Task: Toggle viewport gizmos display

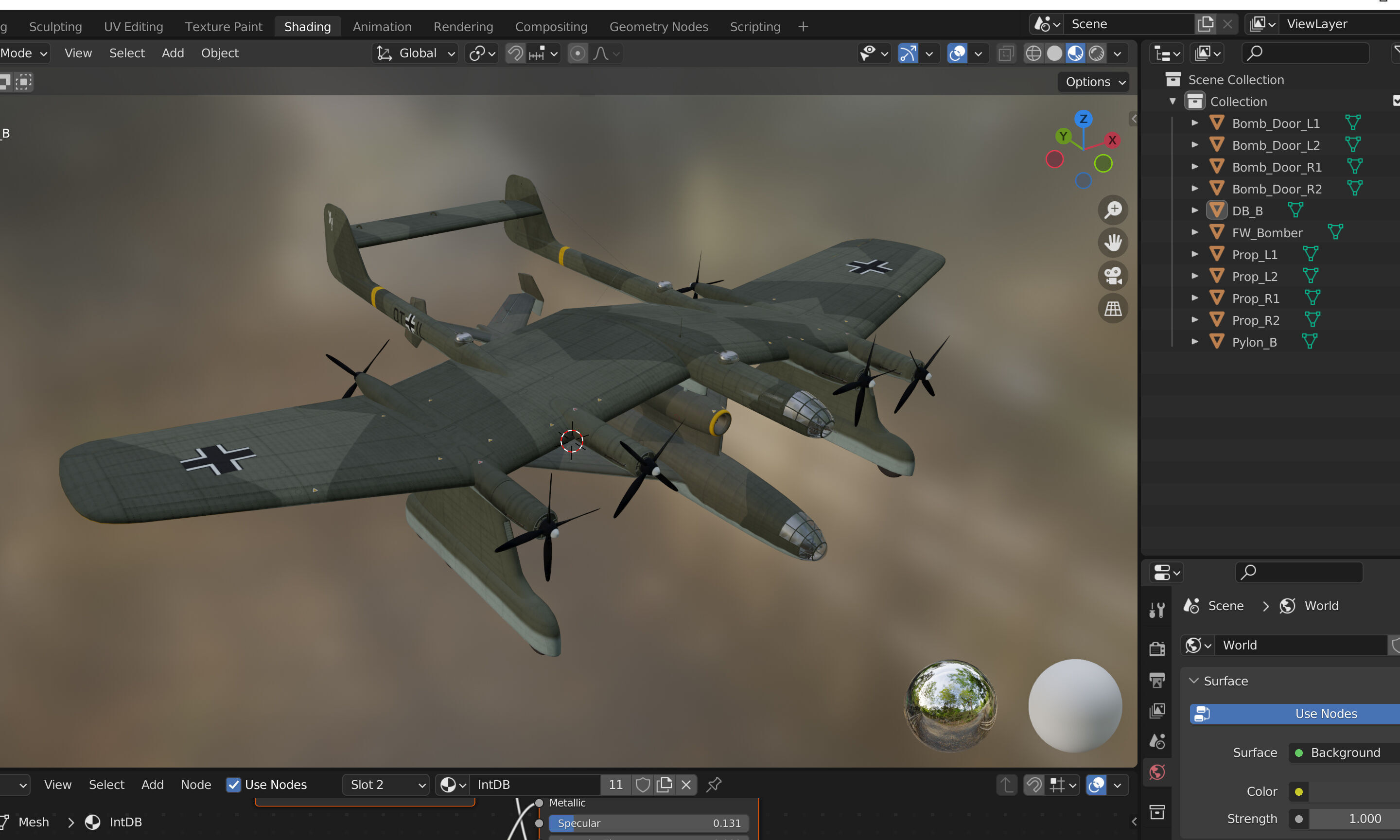Action: pos(908,53)
